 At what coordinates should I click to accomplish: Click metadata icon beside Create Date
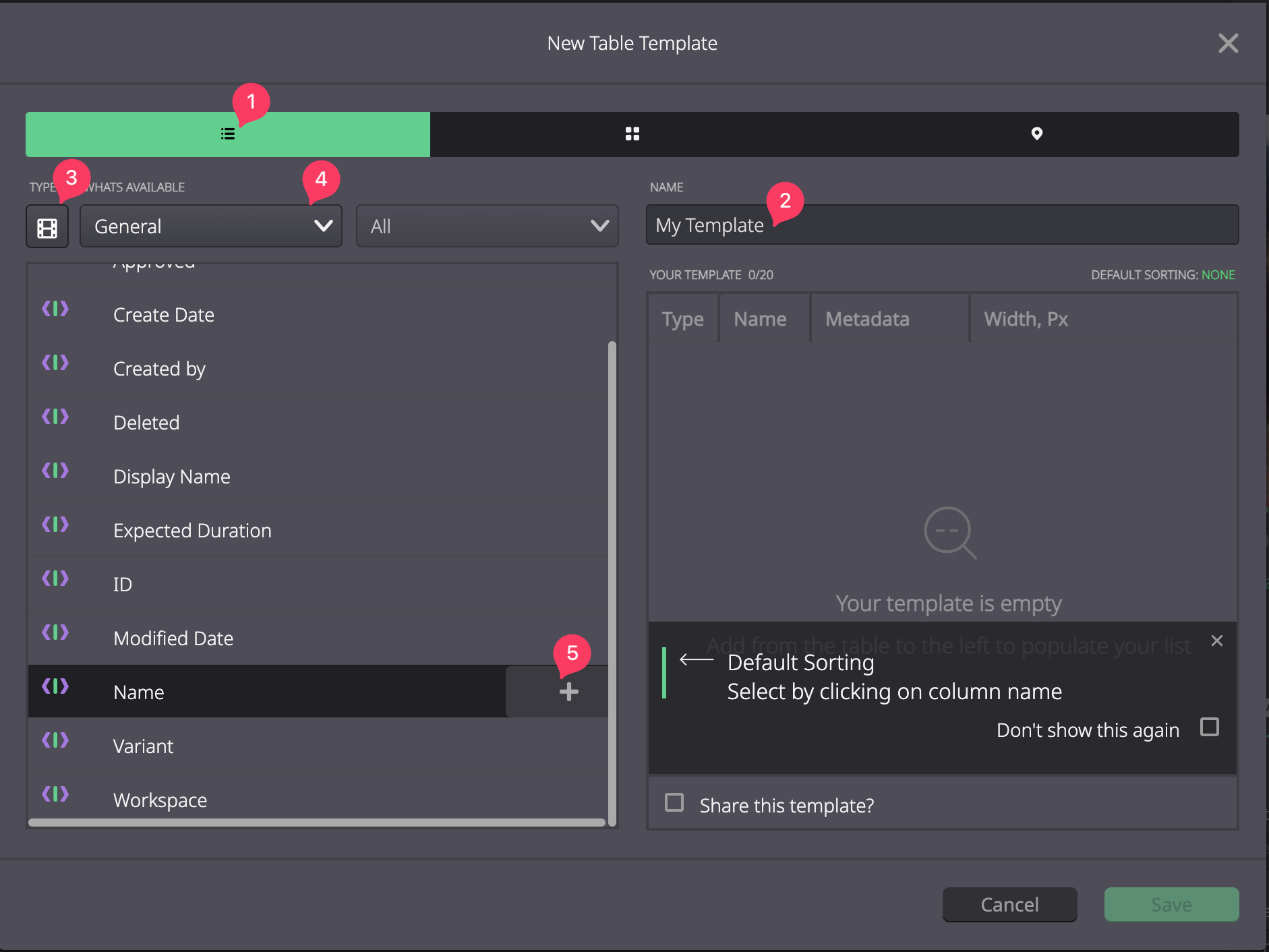tap(55, 309)
